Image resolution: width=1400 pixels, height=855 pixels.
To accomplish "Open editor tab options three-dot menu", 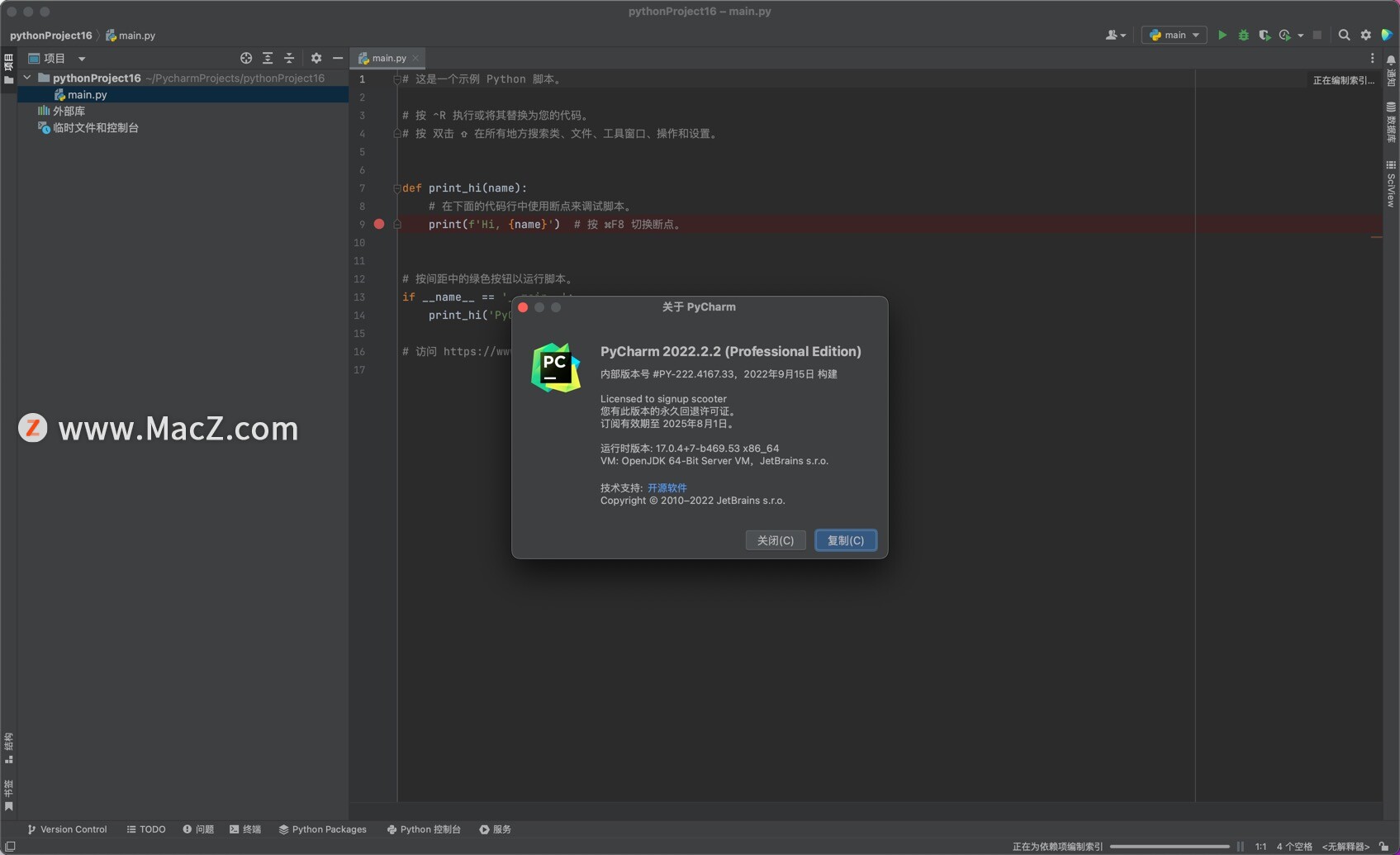I will tap(1372, 58).
